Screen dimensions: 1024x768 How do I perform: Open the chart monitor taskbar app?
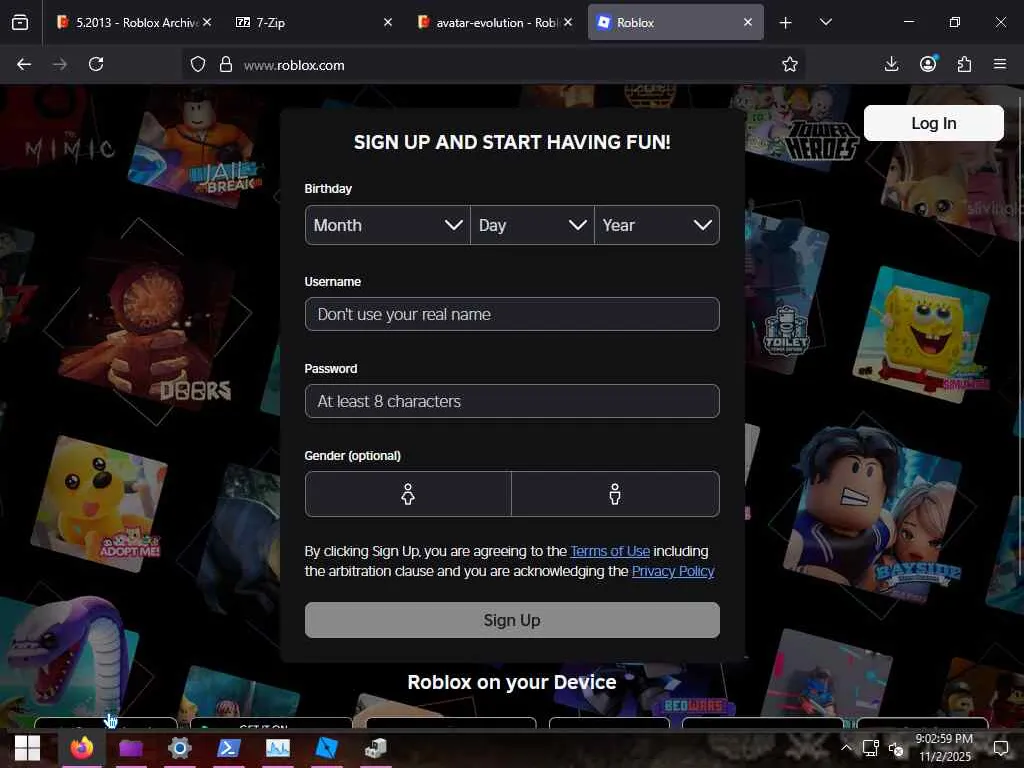coord(278,748)
